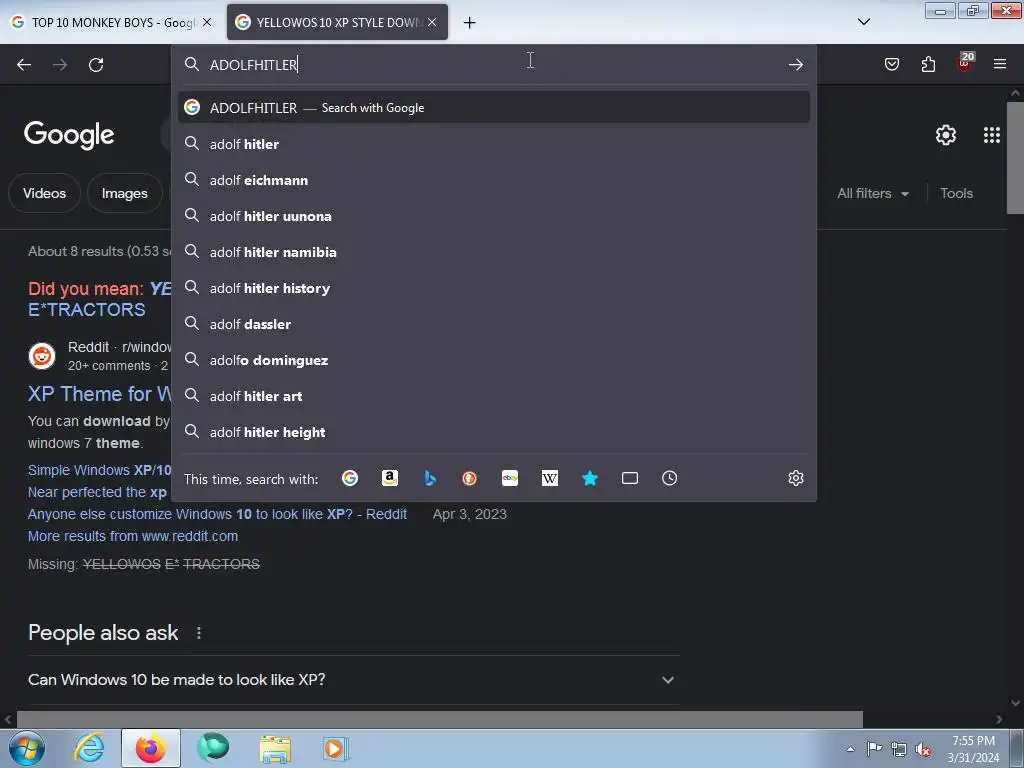The image size is (1024, 768).
Task: Select the Images filter chip
Action: point(125,193)
